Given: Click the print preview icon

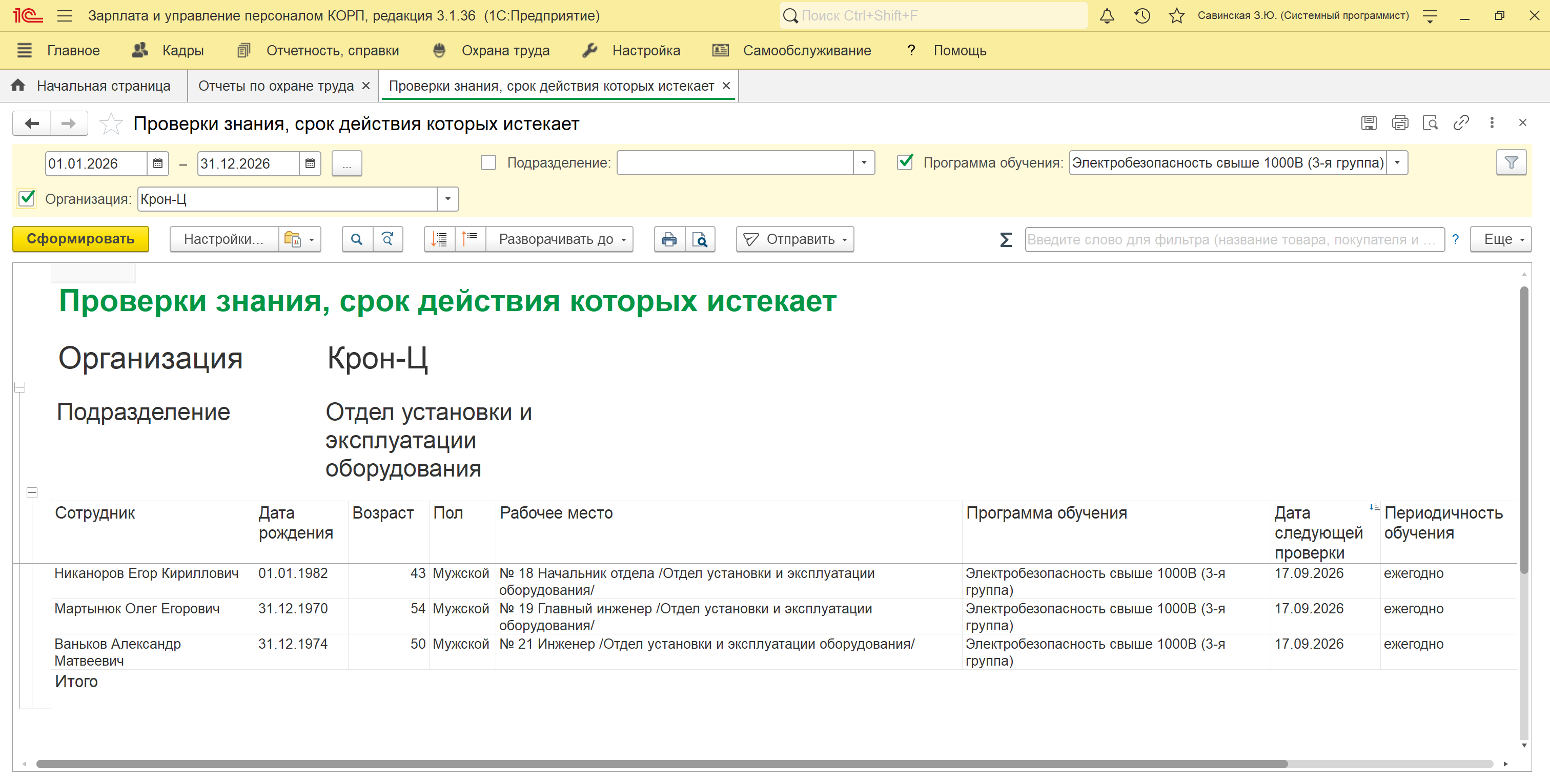Looking at the screenshot, I should coord(700,239).
